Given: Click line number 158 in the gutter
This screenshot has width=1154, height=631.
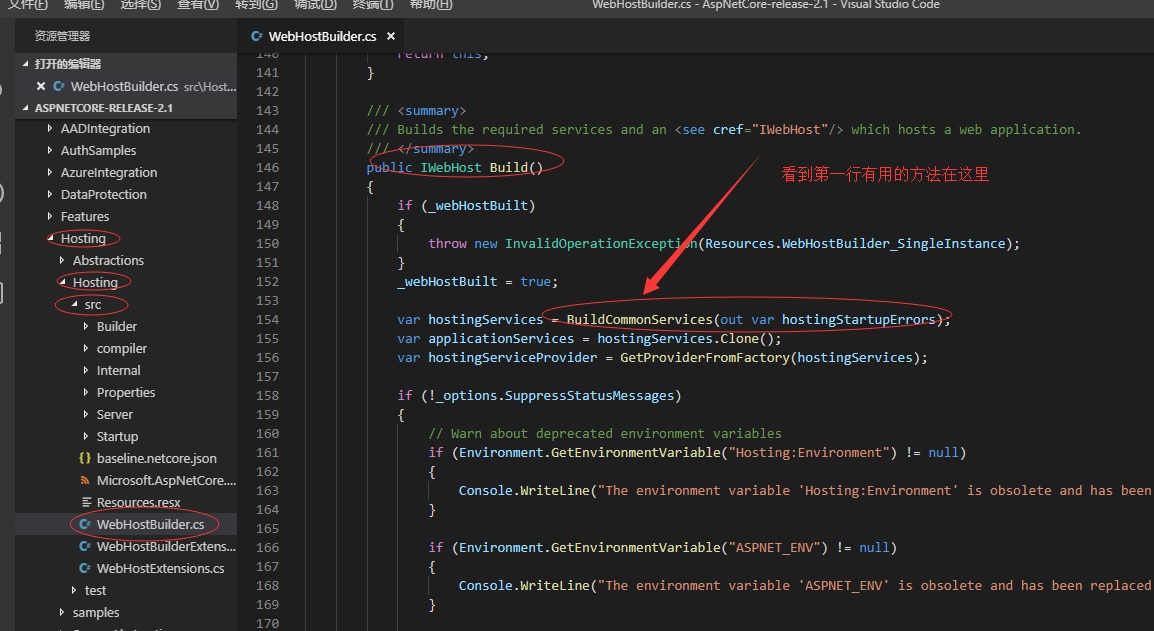Looking at the screenshot, I should tap(267, 395).
